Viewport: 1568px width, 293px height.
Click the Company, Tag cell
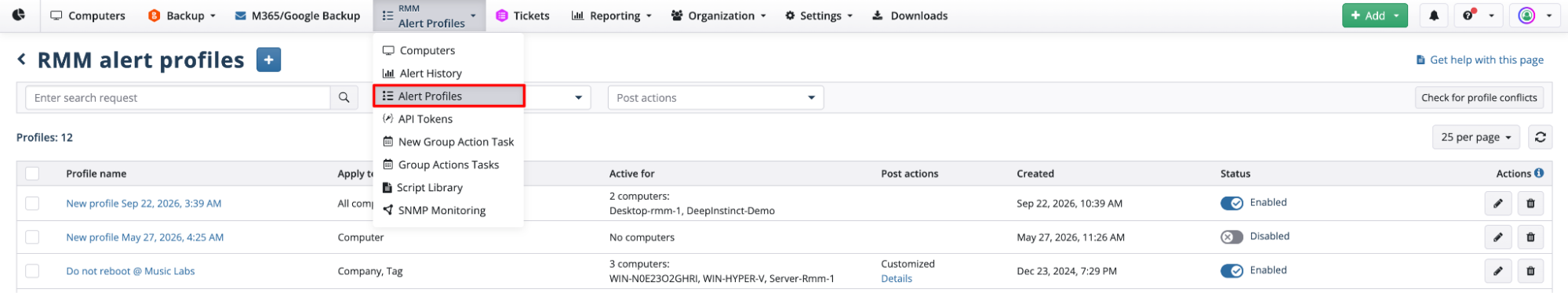[370, 271]
